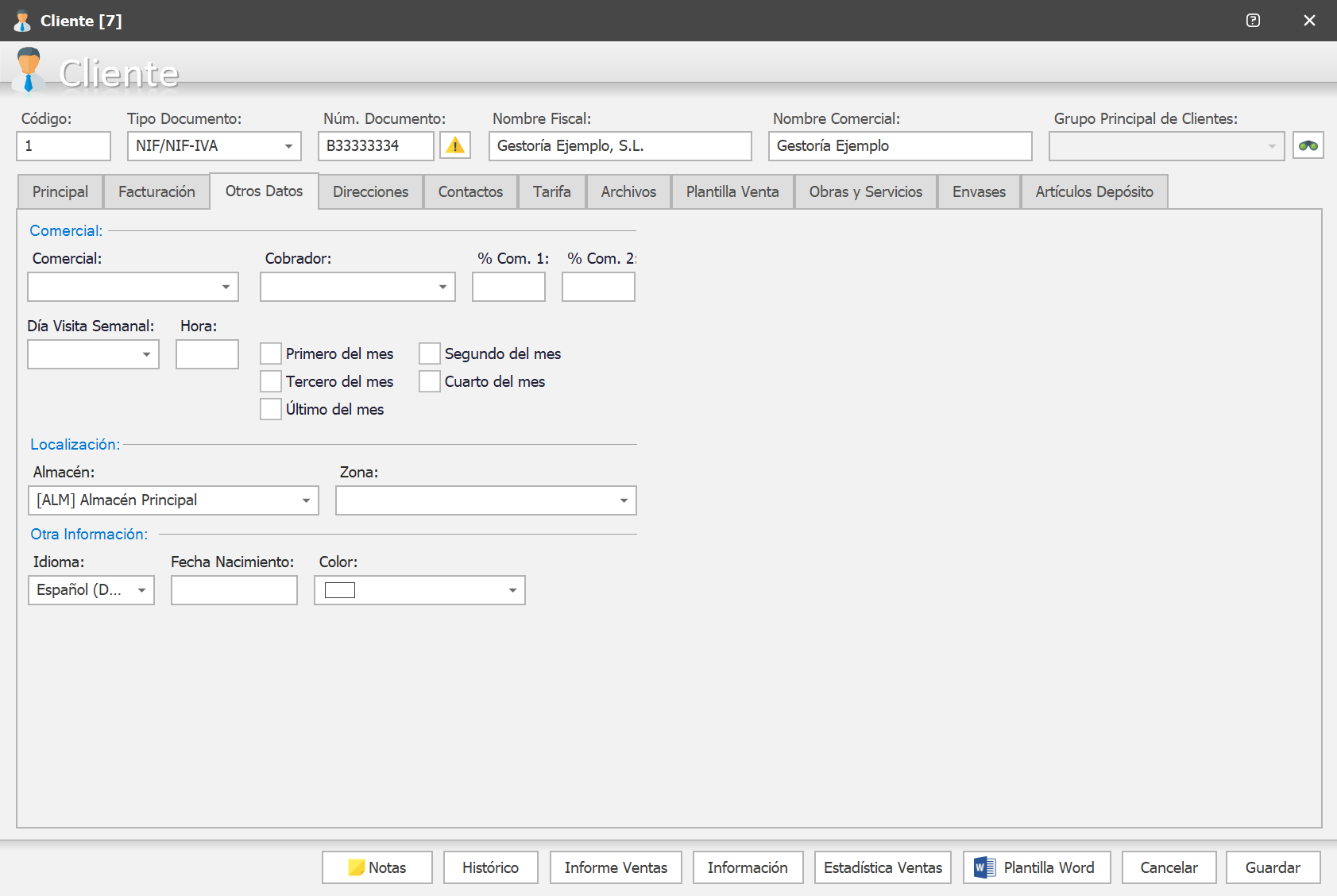Enable Tercero del mes option
The height and width of the screenshot is (896, 1337).
coord(271,381)
